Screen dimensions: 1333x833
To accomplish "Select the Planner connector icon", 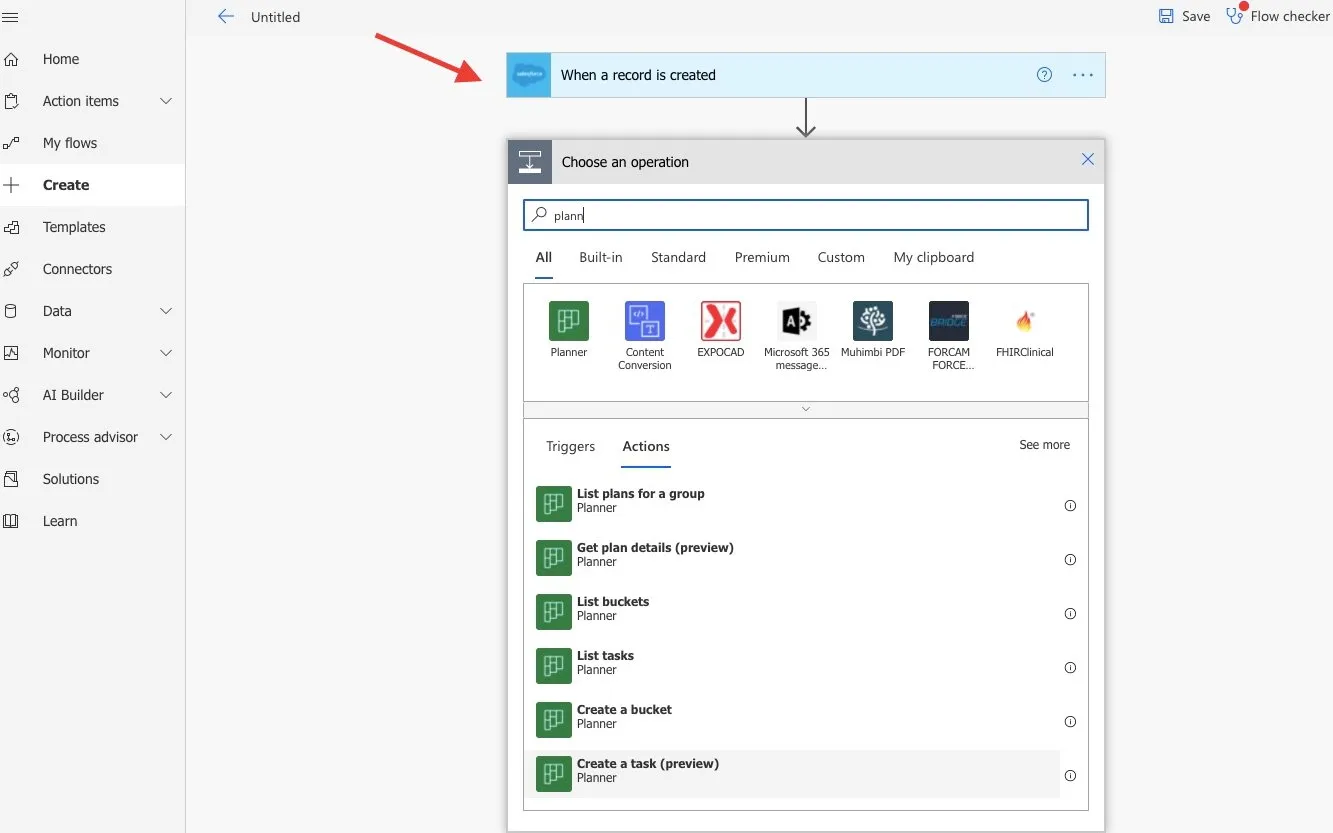I will tap(569, 321).
